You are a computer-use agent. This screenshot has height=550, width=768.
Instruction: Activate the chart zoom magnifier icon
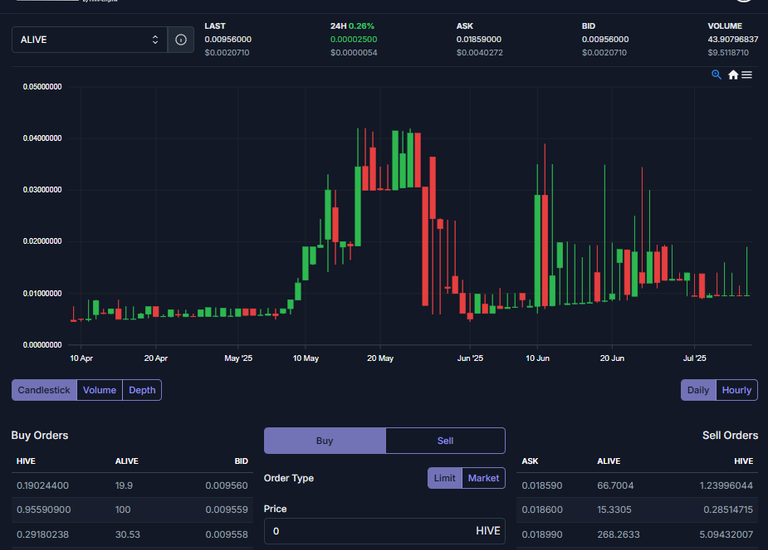coord(716,74)
